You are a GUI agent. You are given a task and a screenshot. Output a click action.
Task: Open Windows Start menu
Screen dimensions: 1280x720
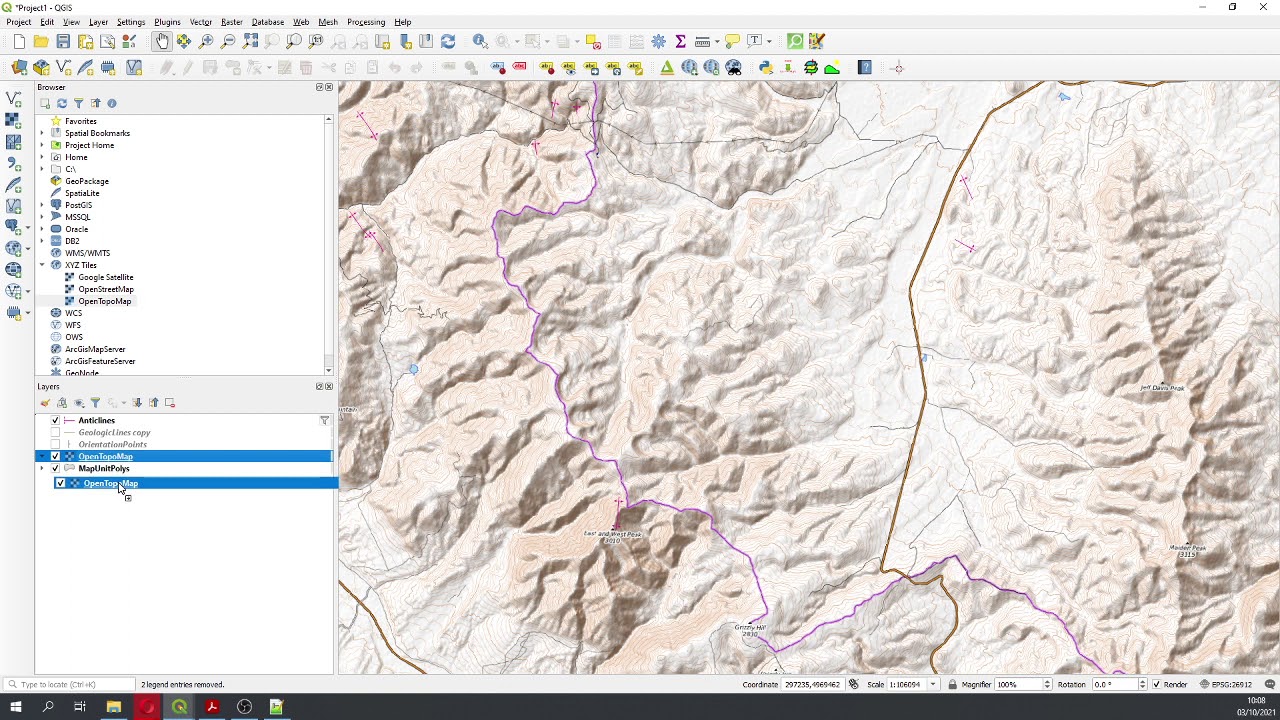tap(15, 707)
